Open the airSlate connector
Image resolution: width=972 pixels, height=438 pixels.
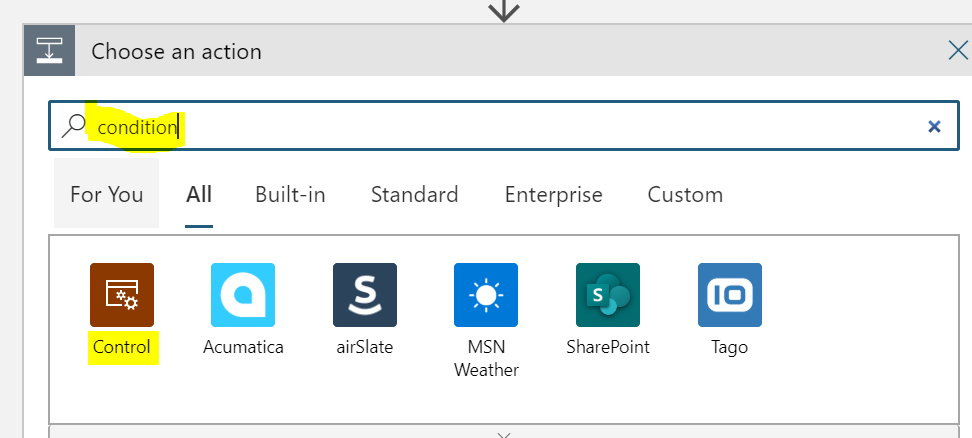click(x=364, y=295)
